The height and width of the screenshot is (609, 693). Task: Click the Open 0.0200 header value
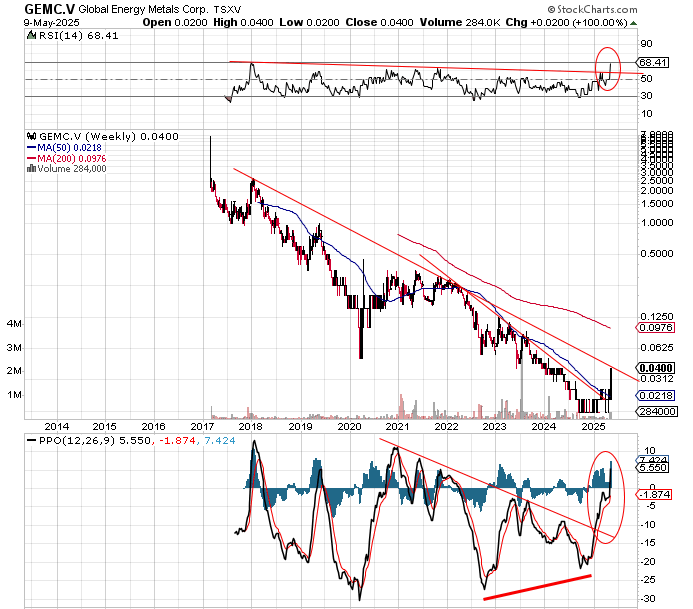[175, 23]
